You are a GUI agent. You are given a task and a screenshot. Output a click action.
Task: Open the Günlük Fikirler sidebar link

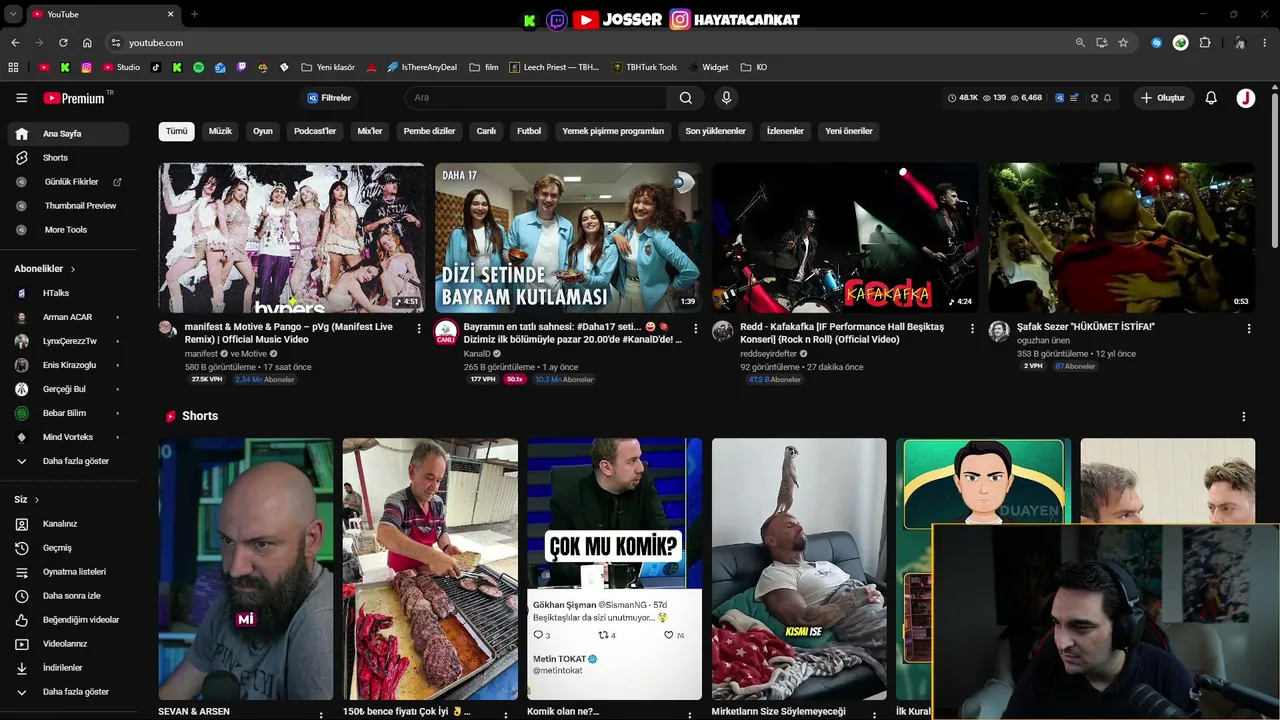(x=68, y=182)
